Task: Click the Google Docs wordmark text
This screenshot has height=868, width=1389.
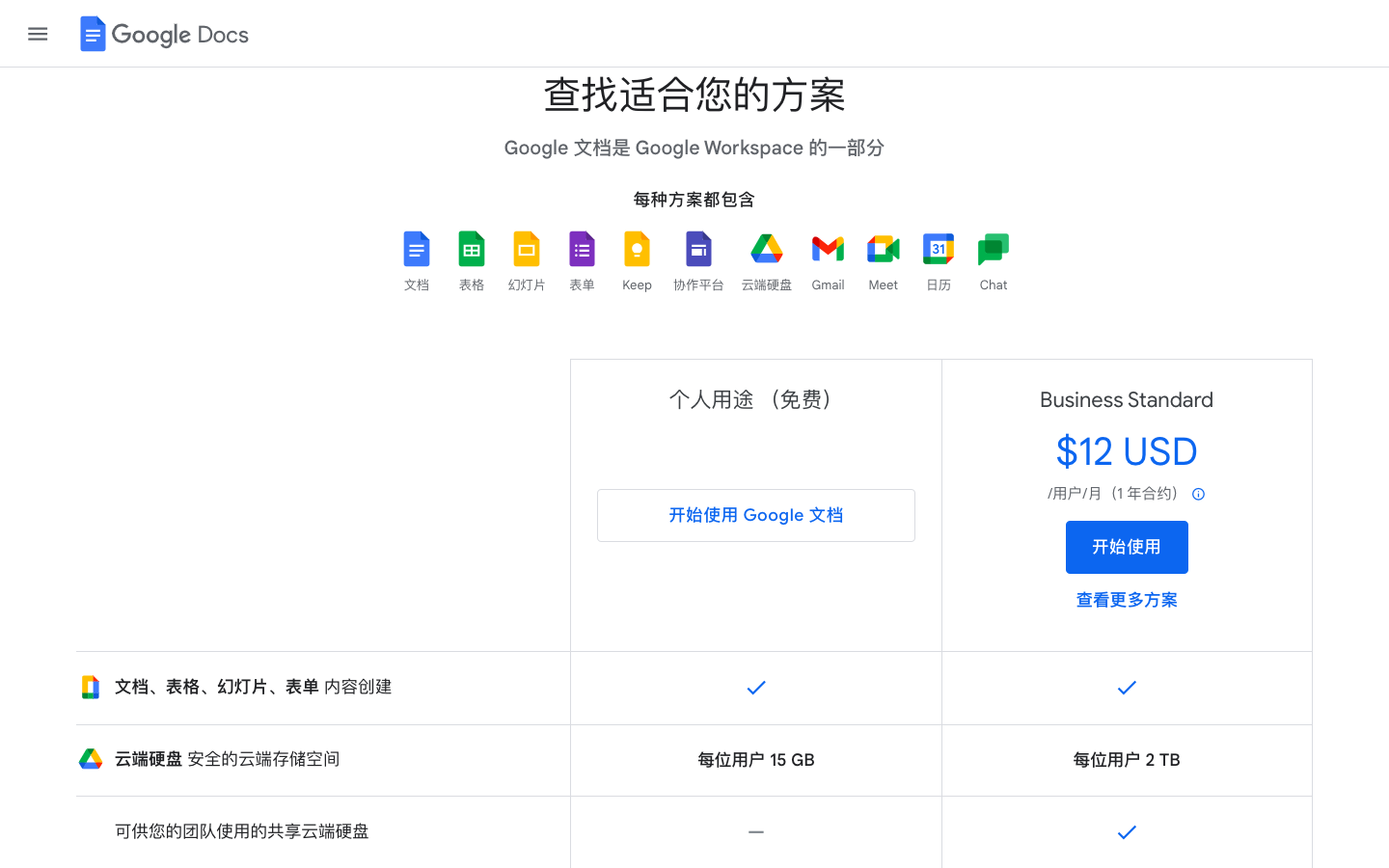Action: click(180, 35)
